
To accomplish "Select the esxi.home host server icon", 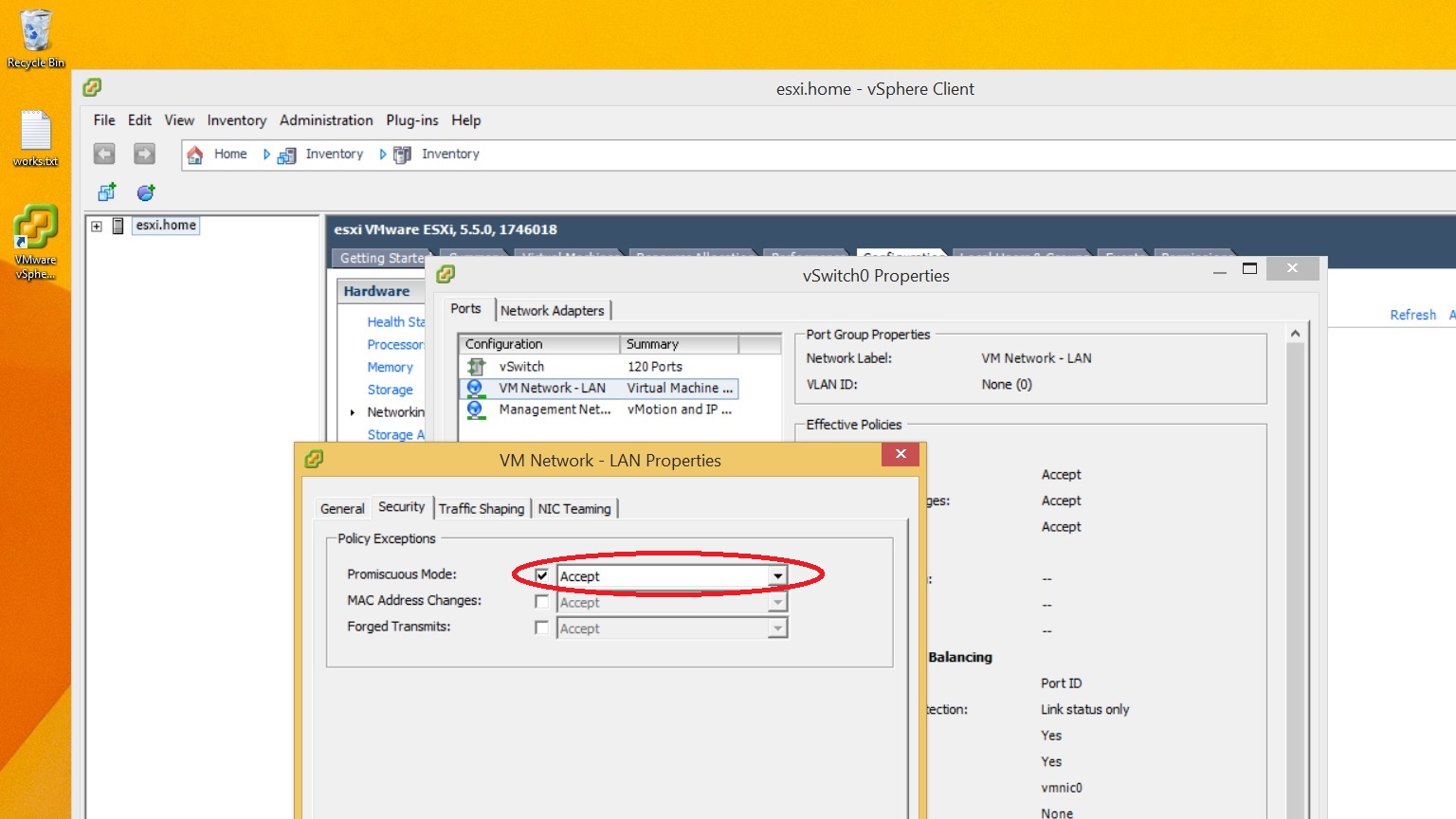I will 118,226.
